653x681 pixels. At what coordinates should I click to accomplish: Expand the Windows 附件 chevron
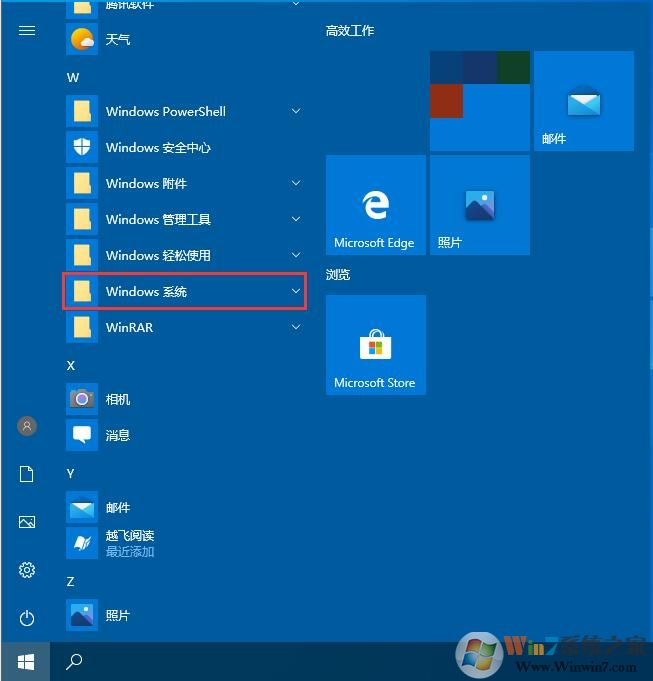[x=296, y=183]
